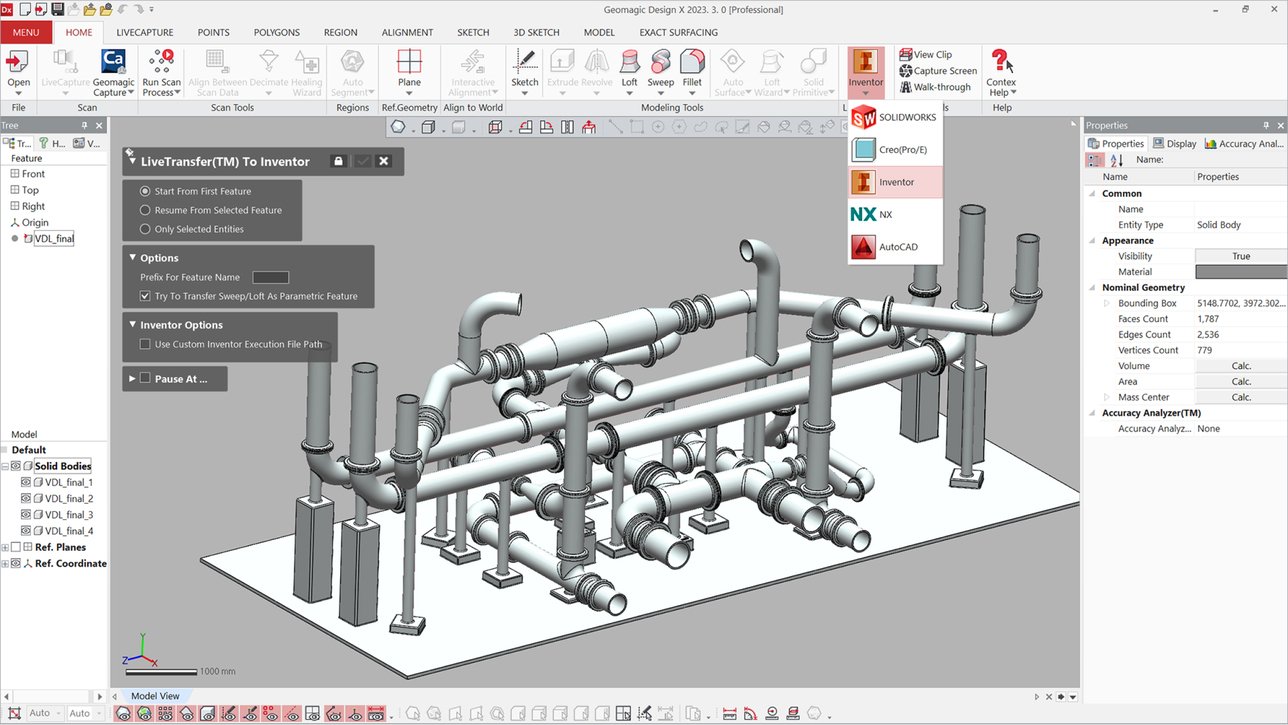
Task: Expand the Ref. Planes tree node
Action: (5, 547)
